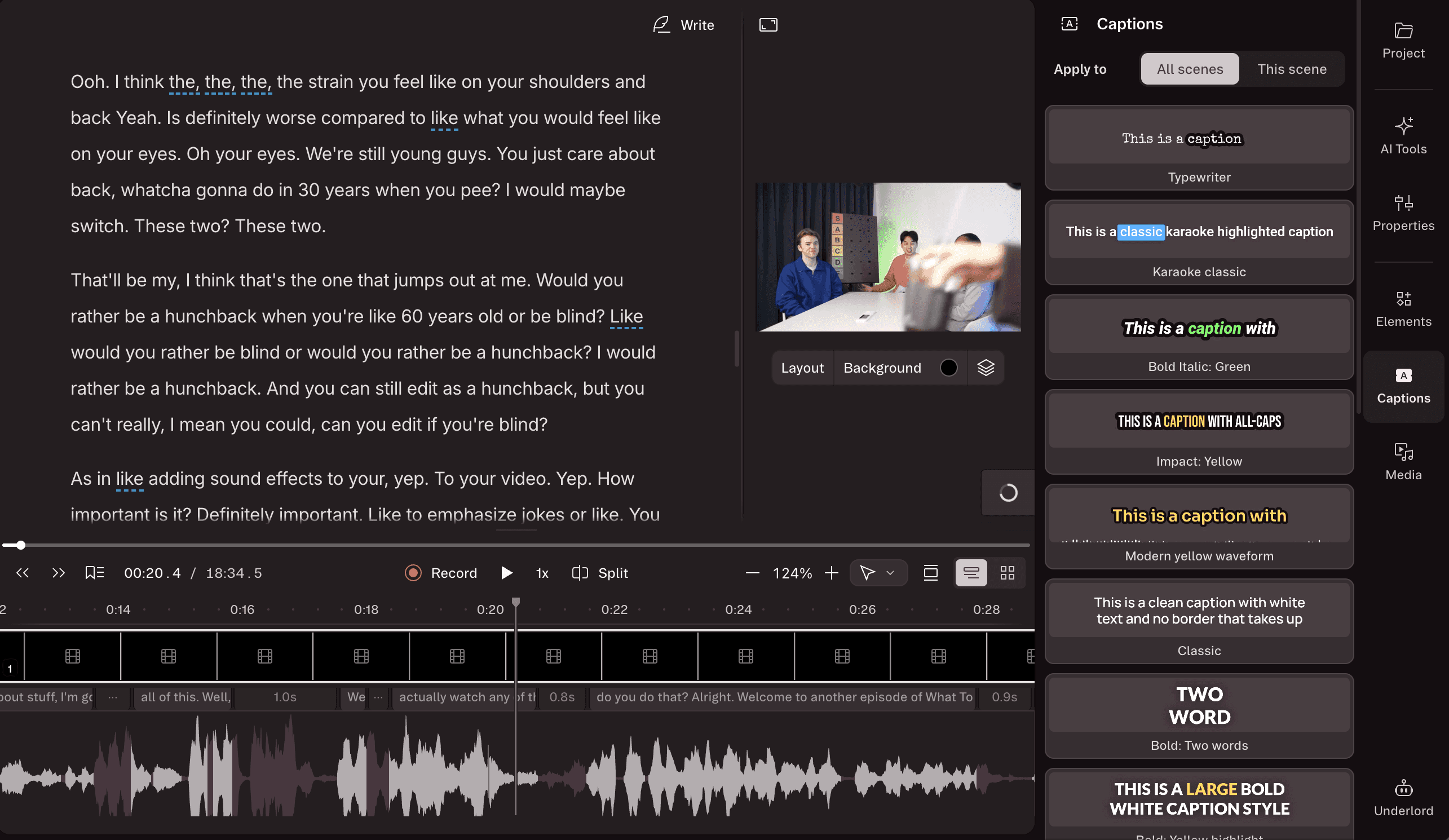1449x840 pixels.
Task: Open the Layout tab under the preview
Action: pos(802,368)
